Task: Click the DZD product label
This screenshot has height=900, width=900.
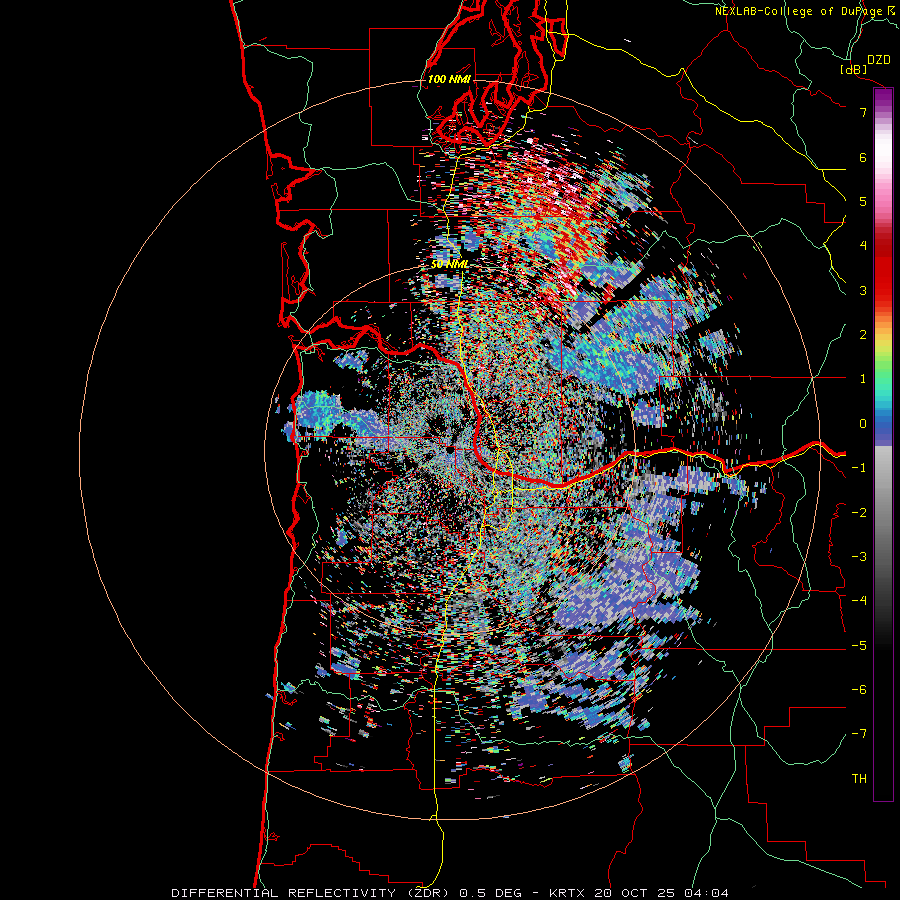Action: [878, 60]
